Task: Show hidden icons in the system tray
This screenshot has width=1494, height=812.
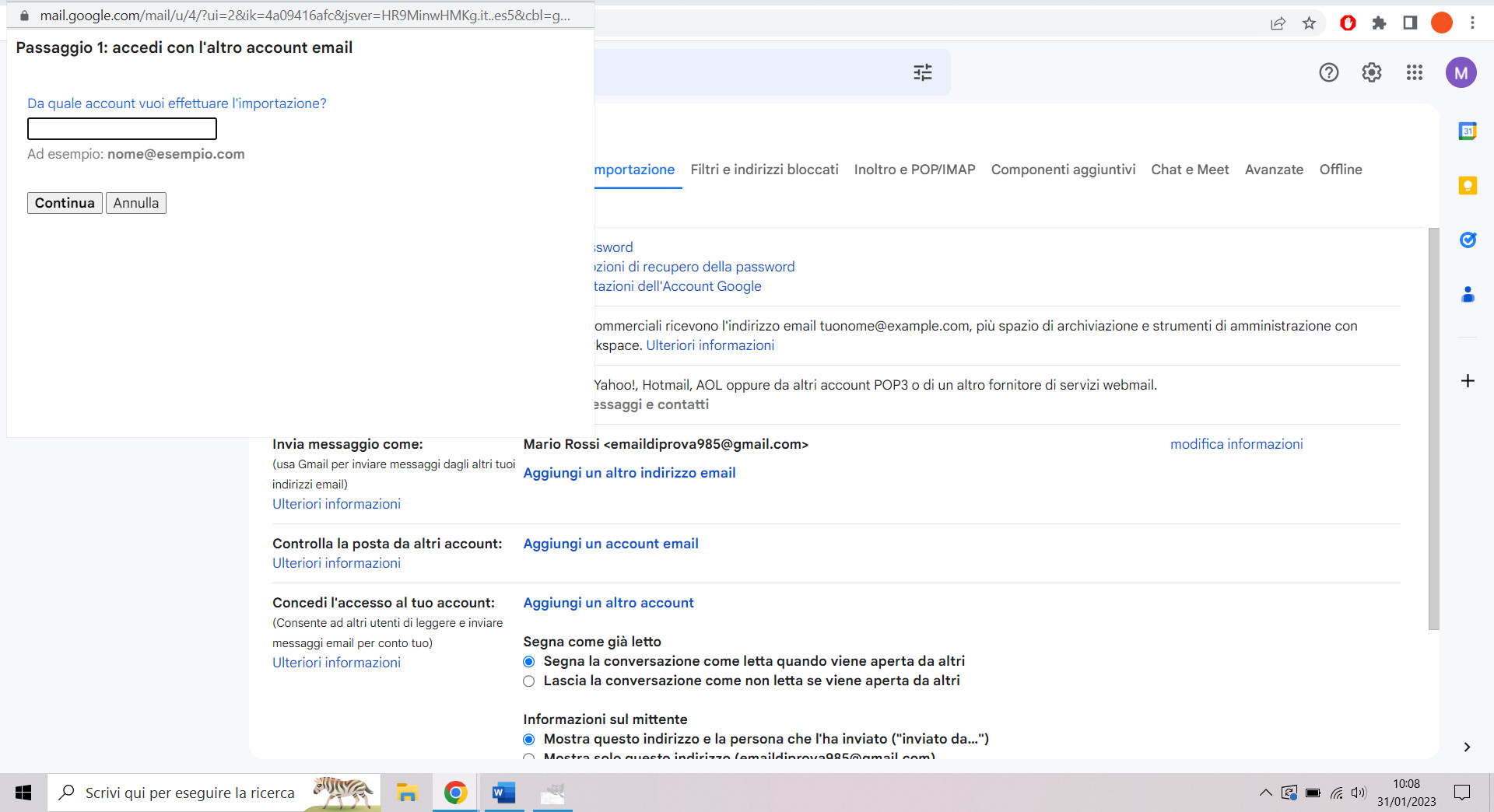Action: tap(1264, 793)
